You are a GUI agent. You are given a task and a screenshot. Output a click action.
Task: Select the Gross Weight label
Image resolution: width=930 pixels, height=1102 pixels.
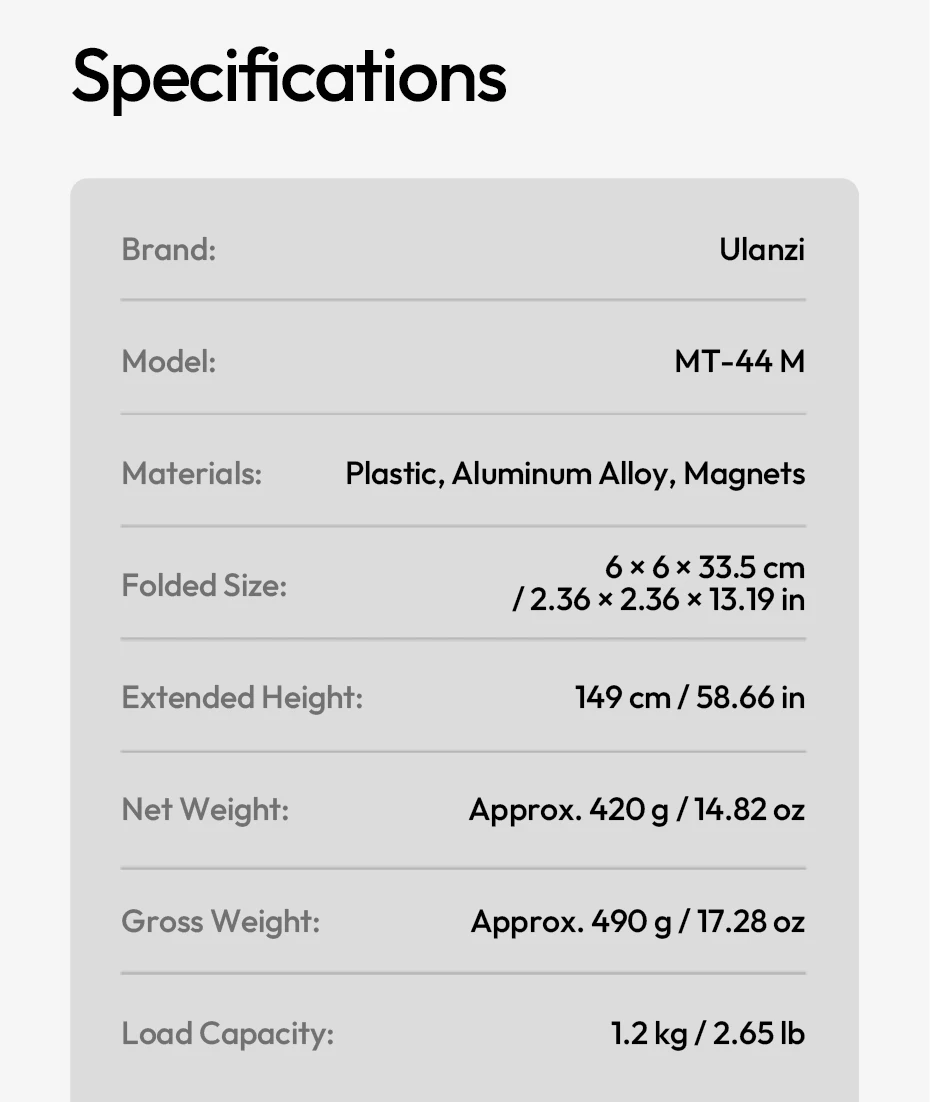[221, 922]
